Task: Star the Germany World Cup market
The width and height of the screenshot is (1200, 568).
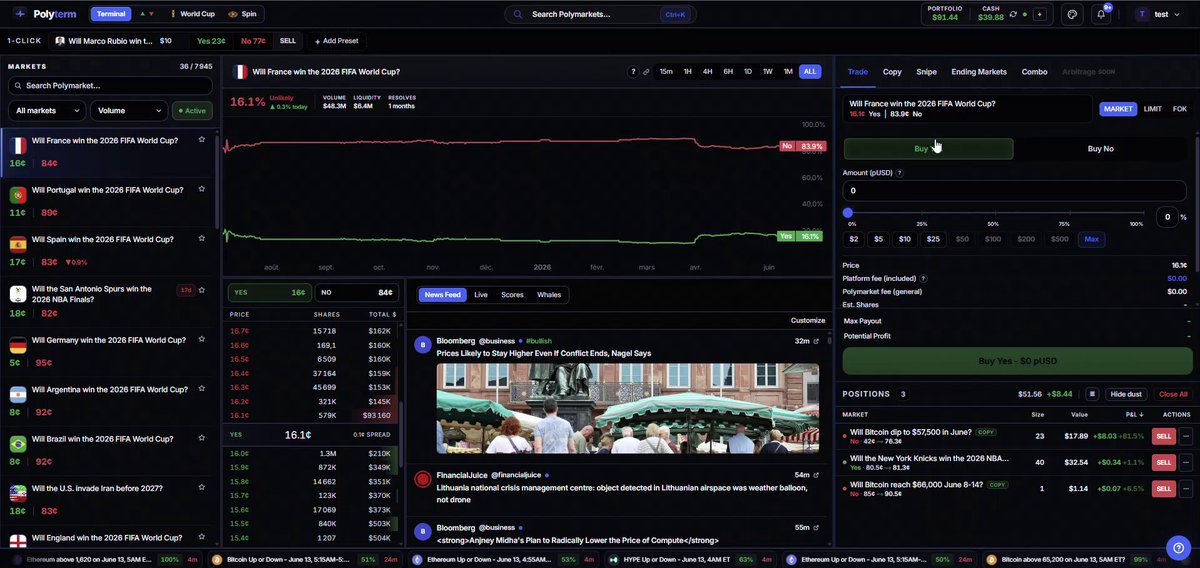Action: (x=202, y=340)
